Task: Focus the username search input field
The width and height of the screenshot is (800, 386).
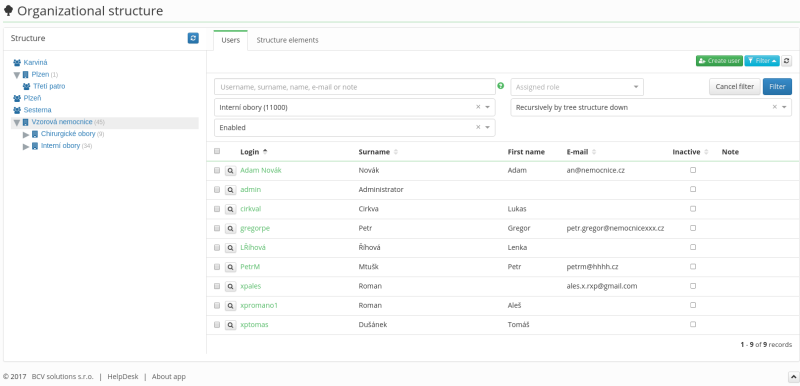Action: point(355,87)
